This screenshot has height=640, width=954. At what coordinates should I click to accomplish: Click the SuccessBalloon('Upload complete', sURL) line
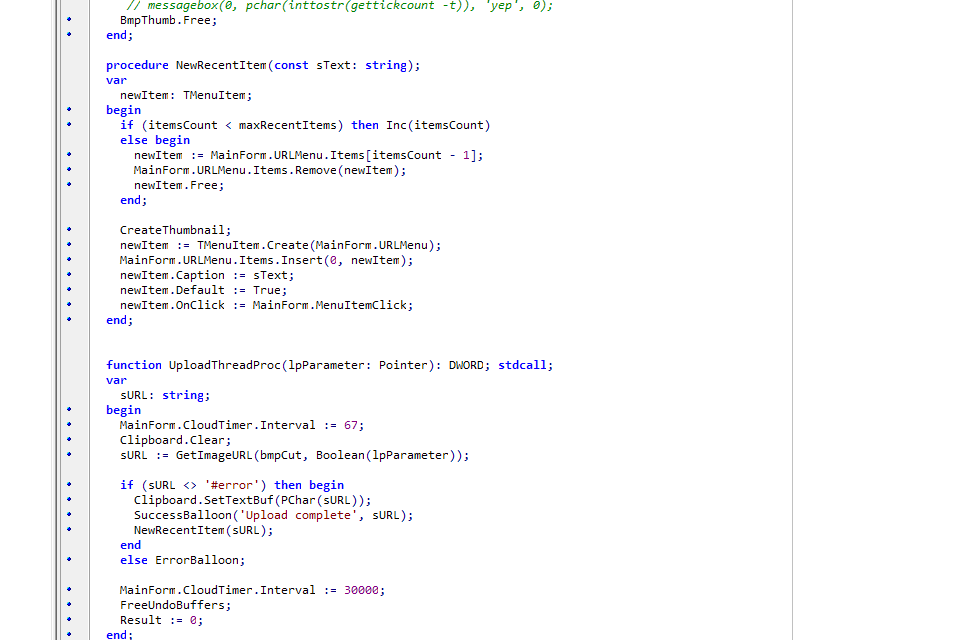click(273, 515)
